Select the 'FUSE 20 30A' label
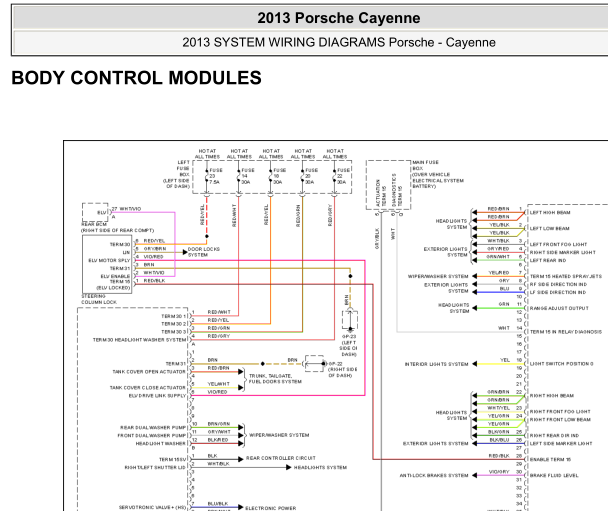 coord(311,176)
